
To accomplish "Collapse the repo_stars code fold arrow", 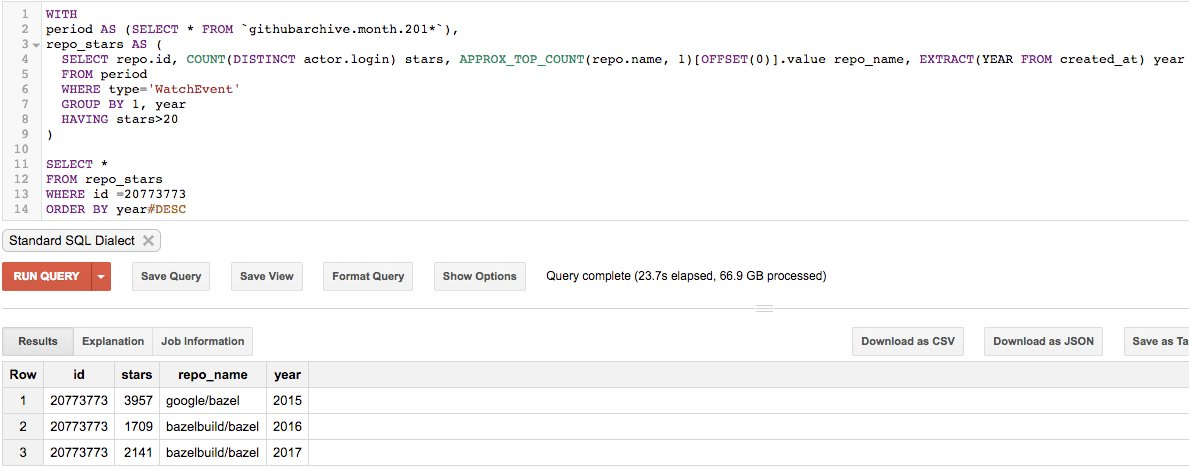I will pos(37,45).
